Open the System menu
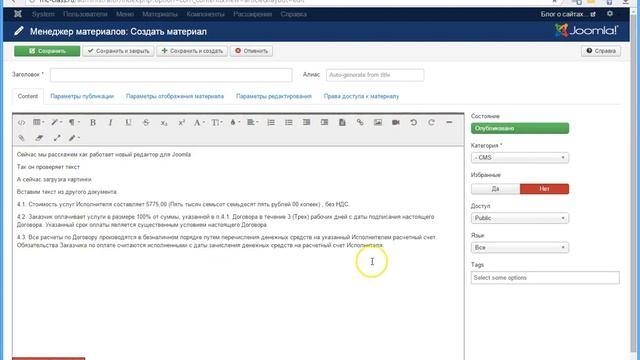 (43, 14)
